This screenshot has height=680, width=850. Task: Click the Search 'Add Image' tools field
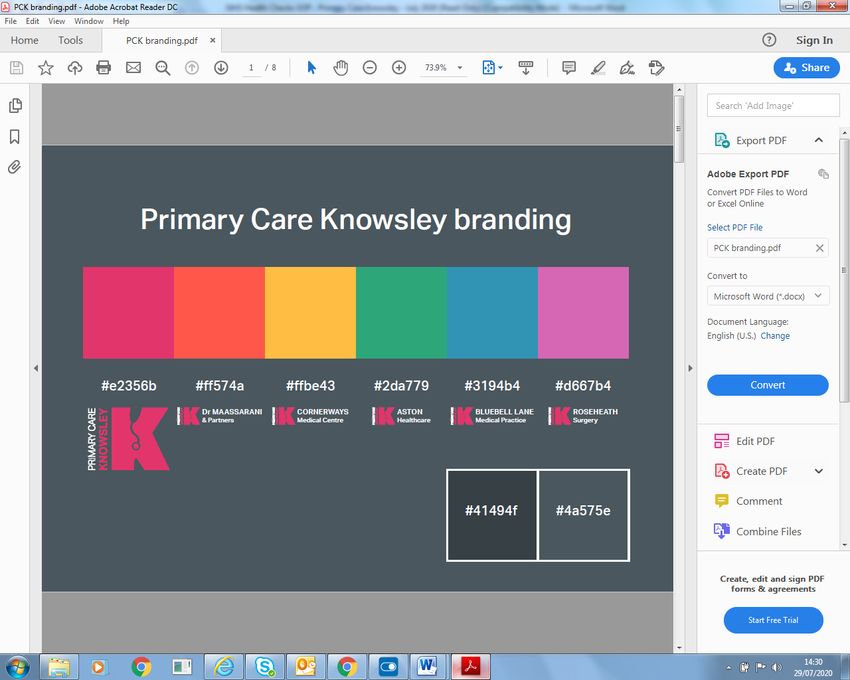[773, 105]
